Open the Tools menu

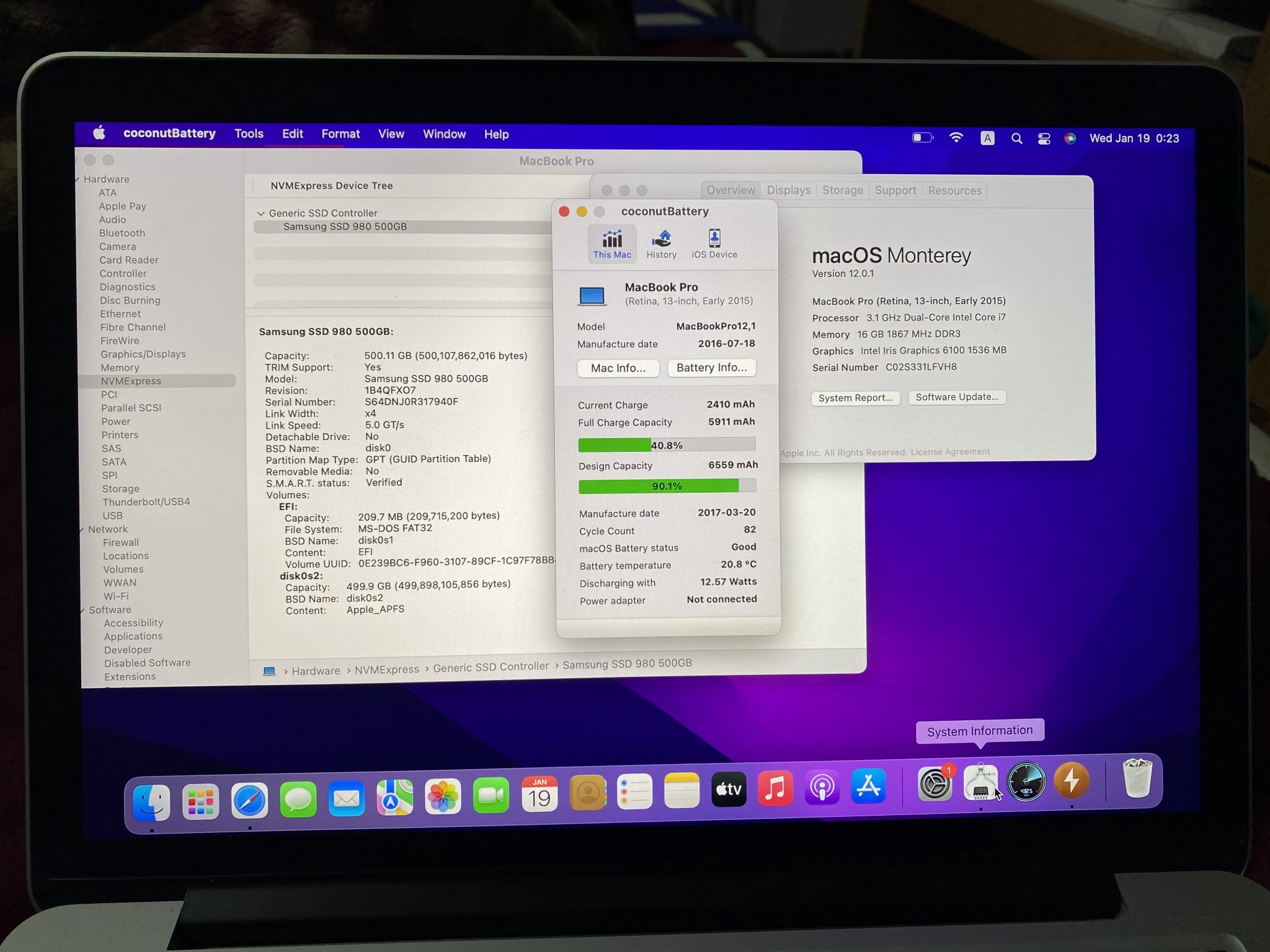coord(249,134)
